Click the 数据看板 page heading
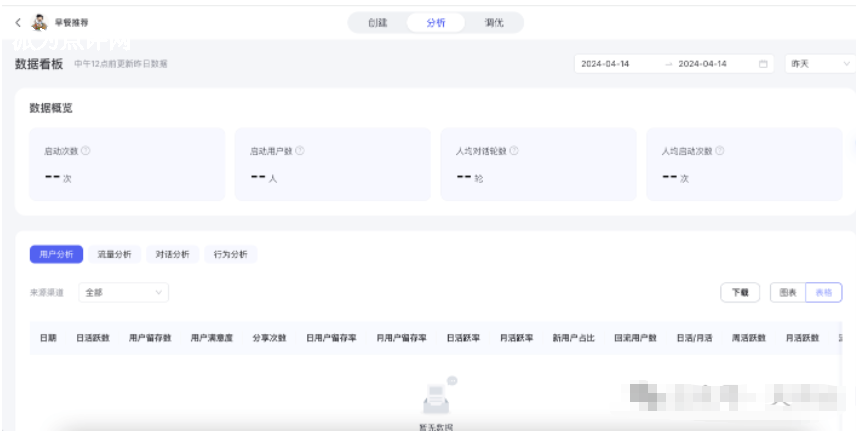The image size is (856, 431). (x=39, y=64)
